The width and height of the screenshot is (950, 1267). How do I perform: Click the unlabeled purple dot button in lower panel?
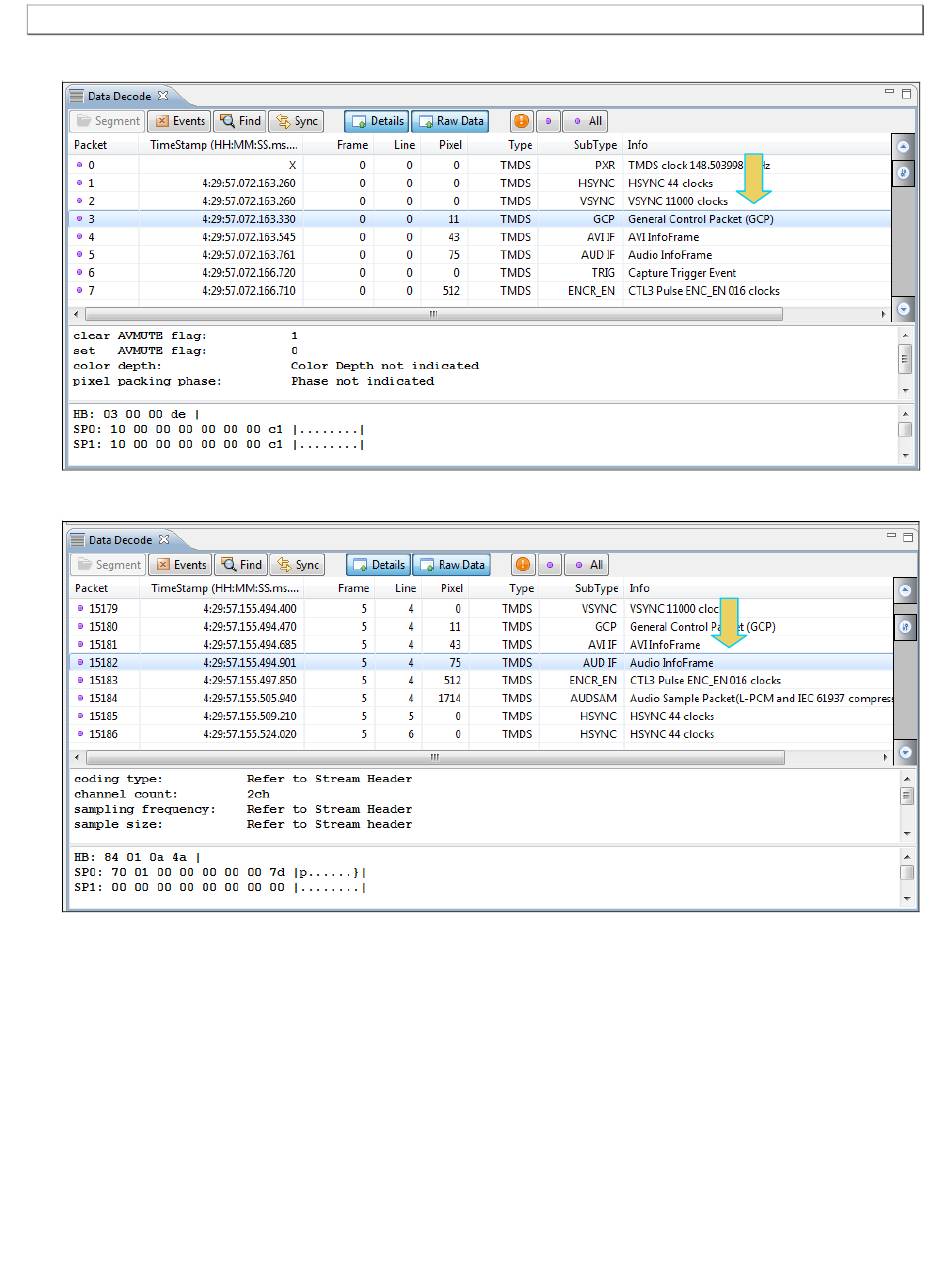pos(550,565)
